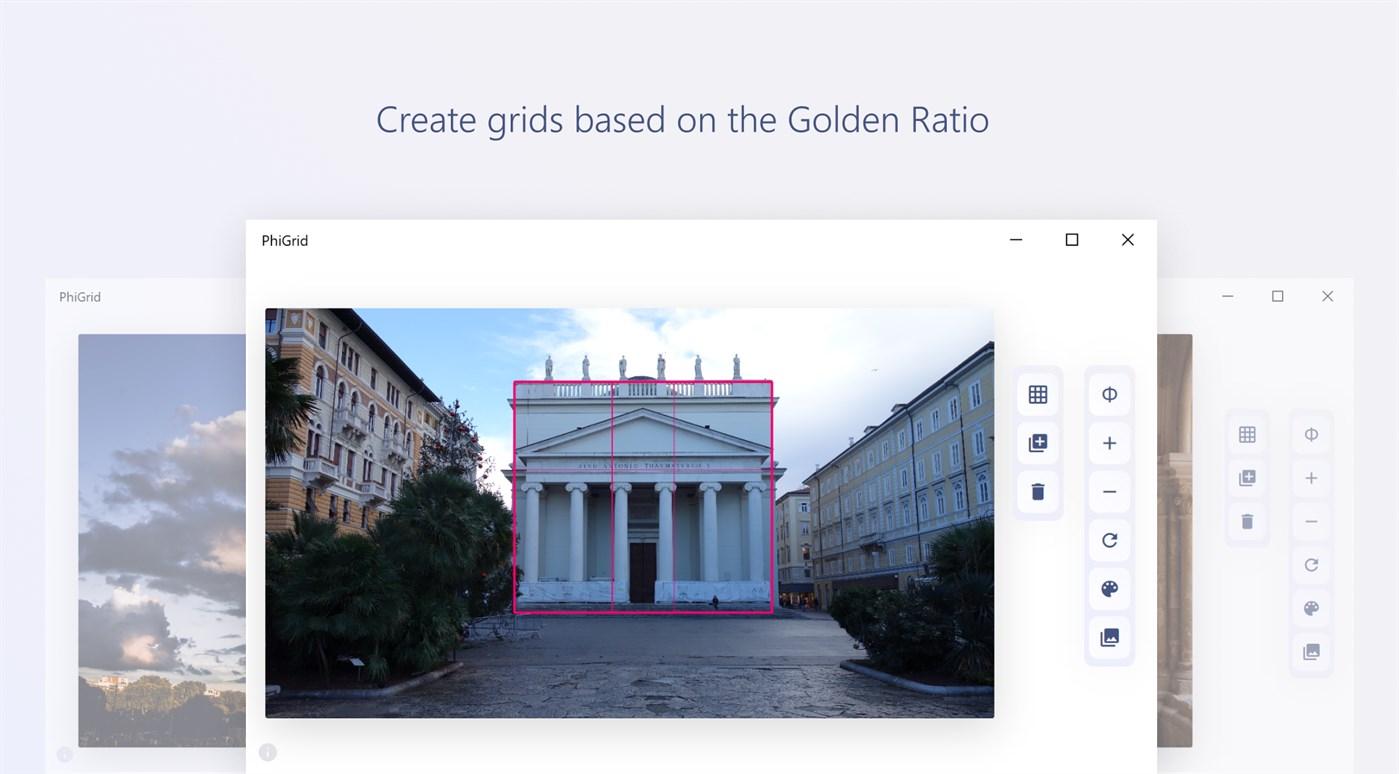The height and width of the screenshot is (774, 1399).
Task: Click the PhiGrid title of the left window
Action: [x=80, y=296]
